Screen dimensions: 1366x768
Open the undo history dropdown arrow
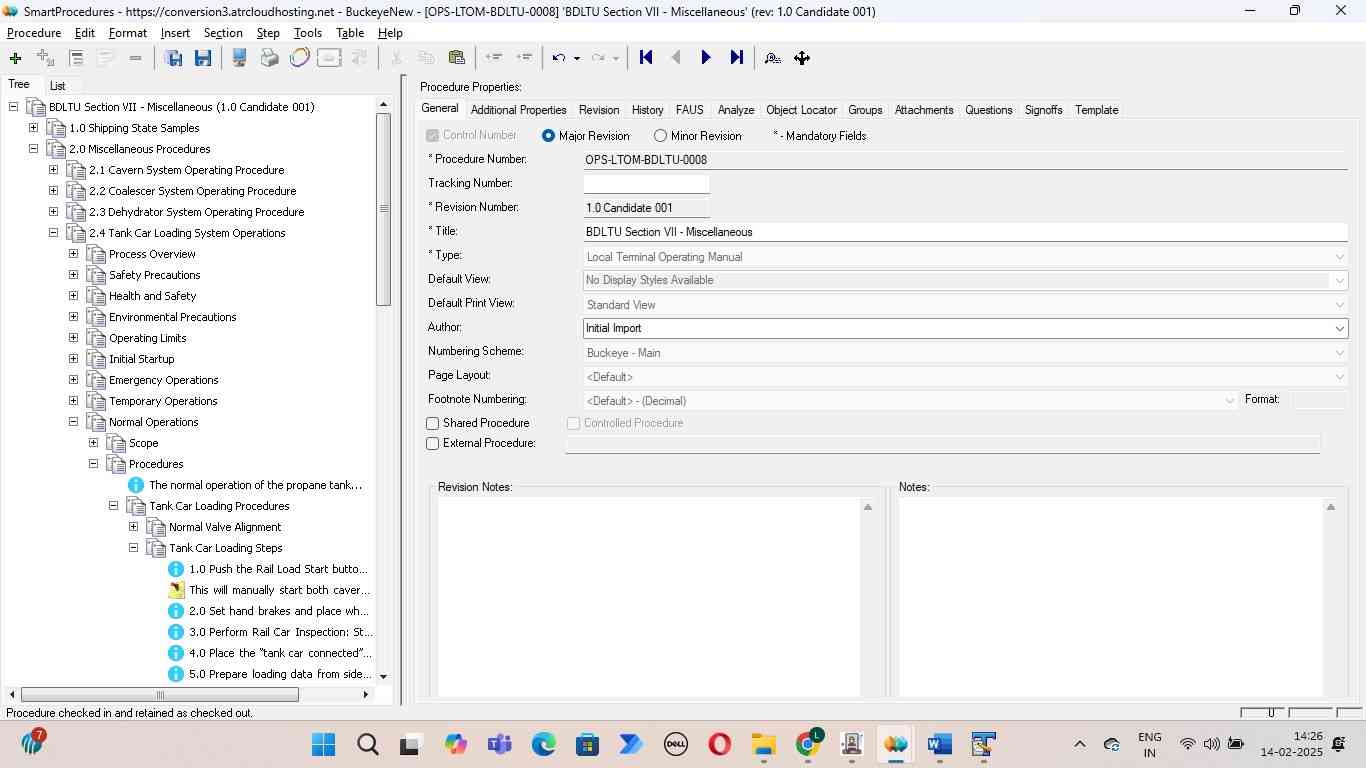(577, 58)
